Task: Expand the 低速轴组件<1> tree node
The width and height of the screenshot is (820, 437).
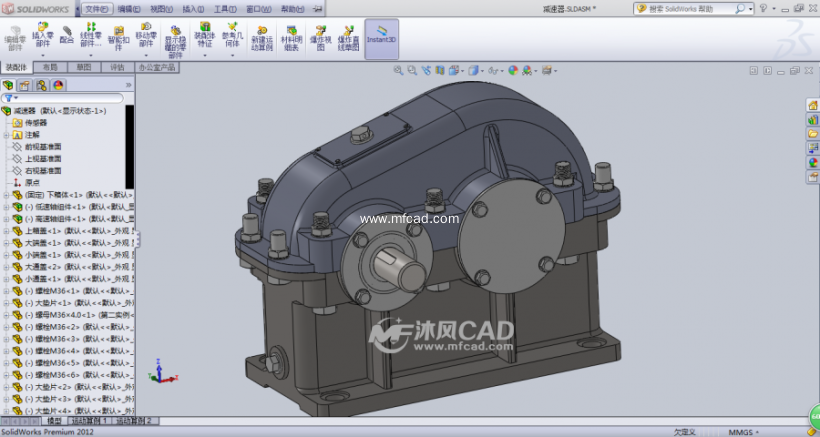Action: (6, 207)
